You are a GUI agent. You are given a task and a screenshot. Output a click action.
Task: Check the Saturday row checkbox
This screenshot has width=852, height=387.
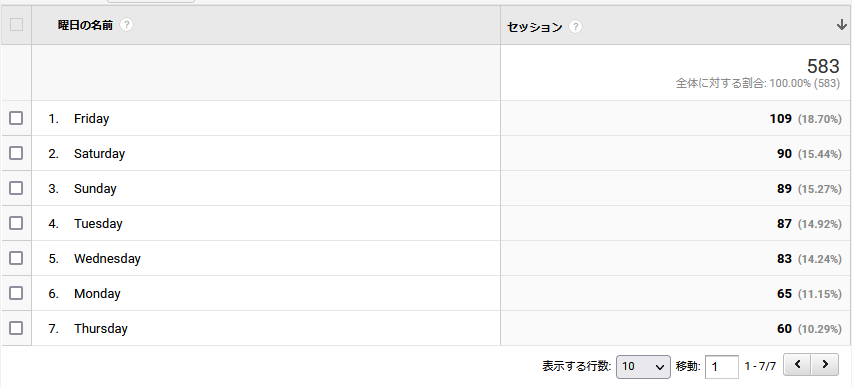click(x=16, y=153)
